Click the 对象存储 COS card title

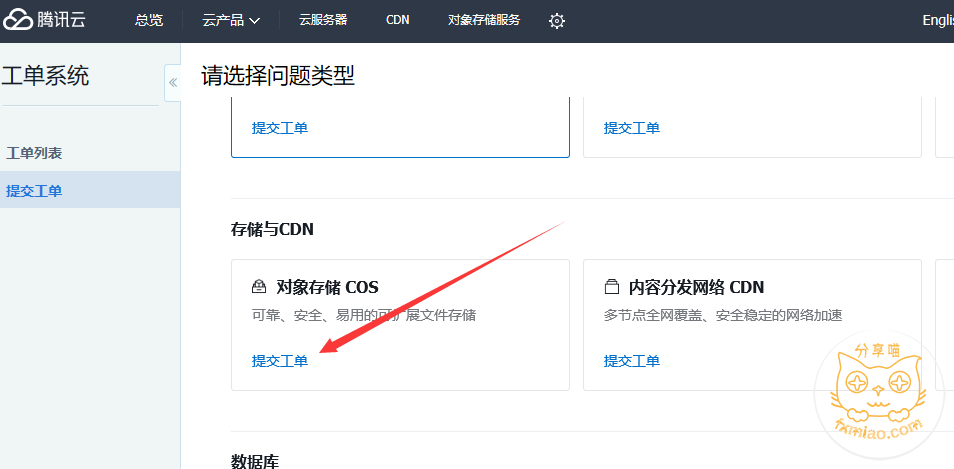tap(327, 287)
